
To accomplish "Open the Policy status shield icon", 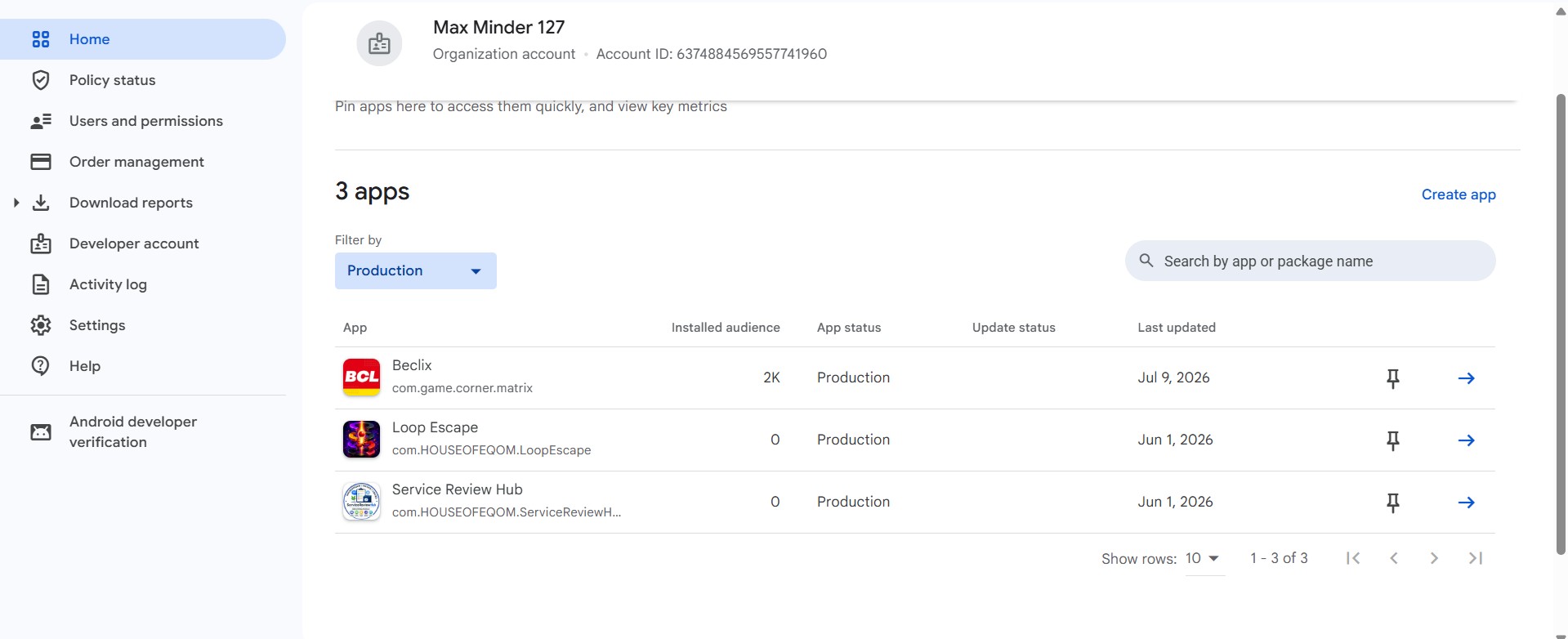I will click(41, 80).
